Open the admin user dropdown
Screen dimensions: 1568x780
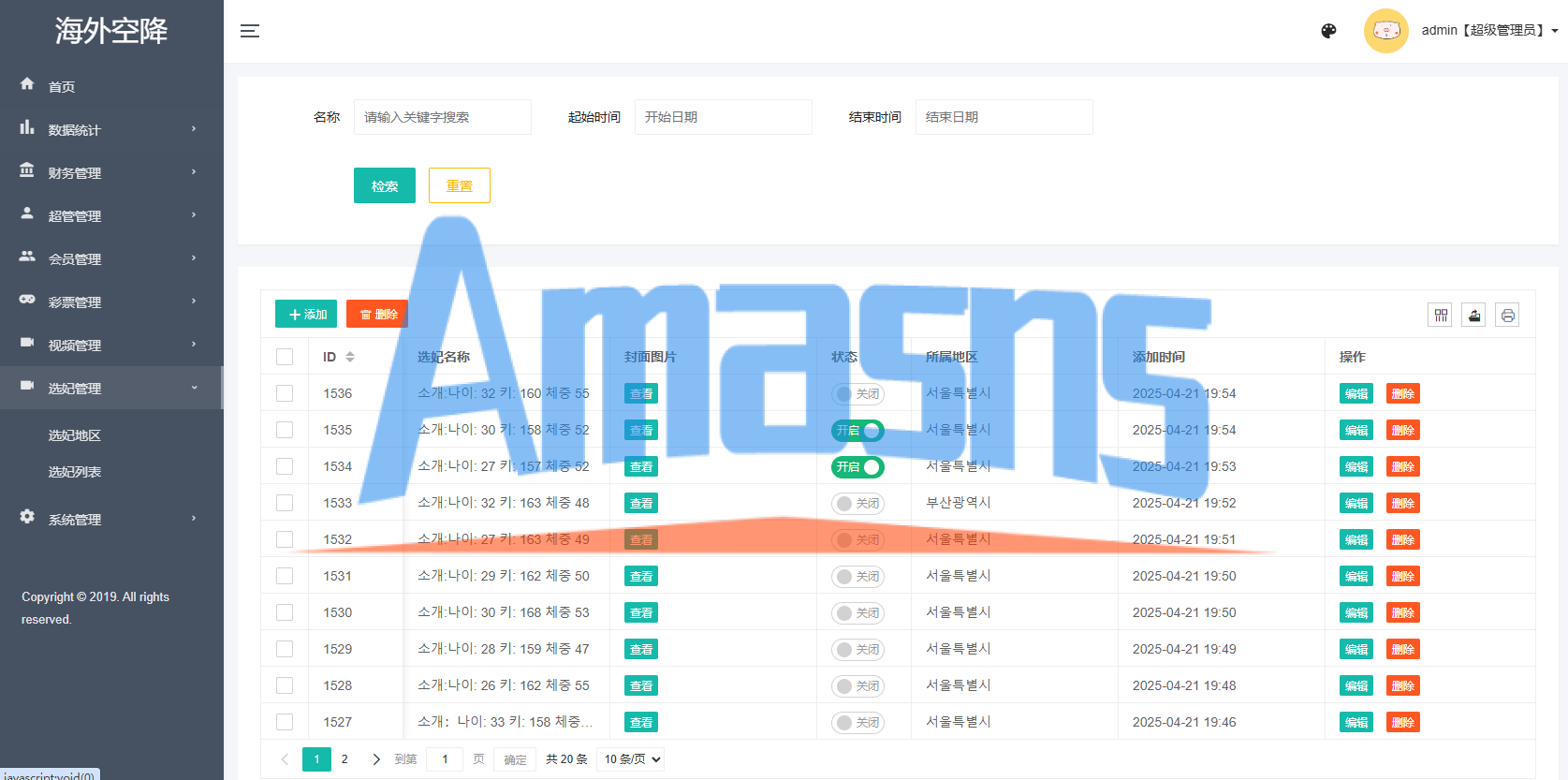tap(1489, 31)
